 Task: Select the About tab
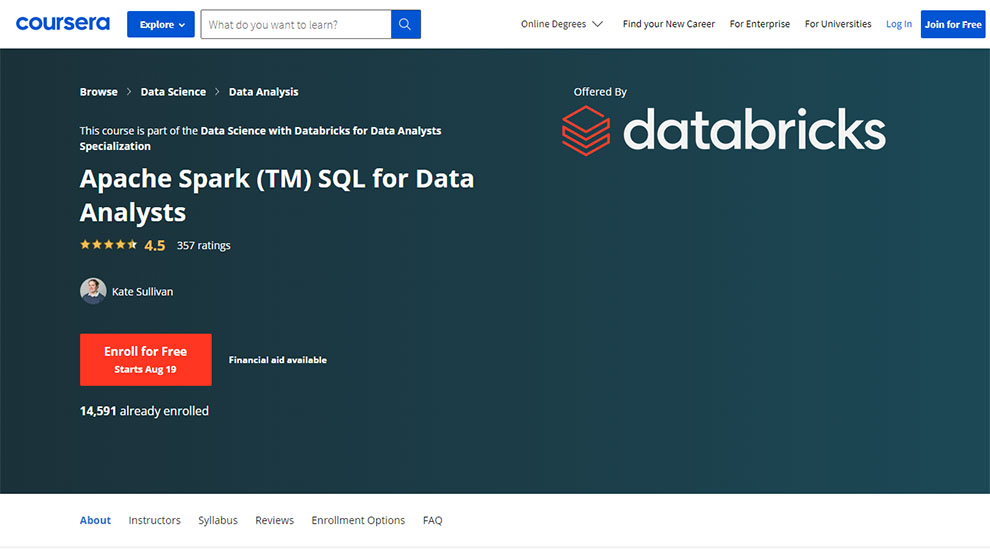click(x=95, y=520)
